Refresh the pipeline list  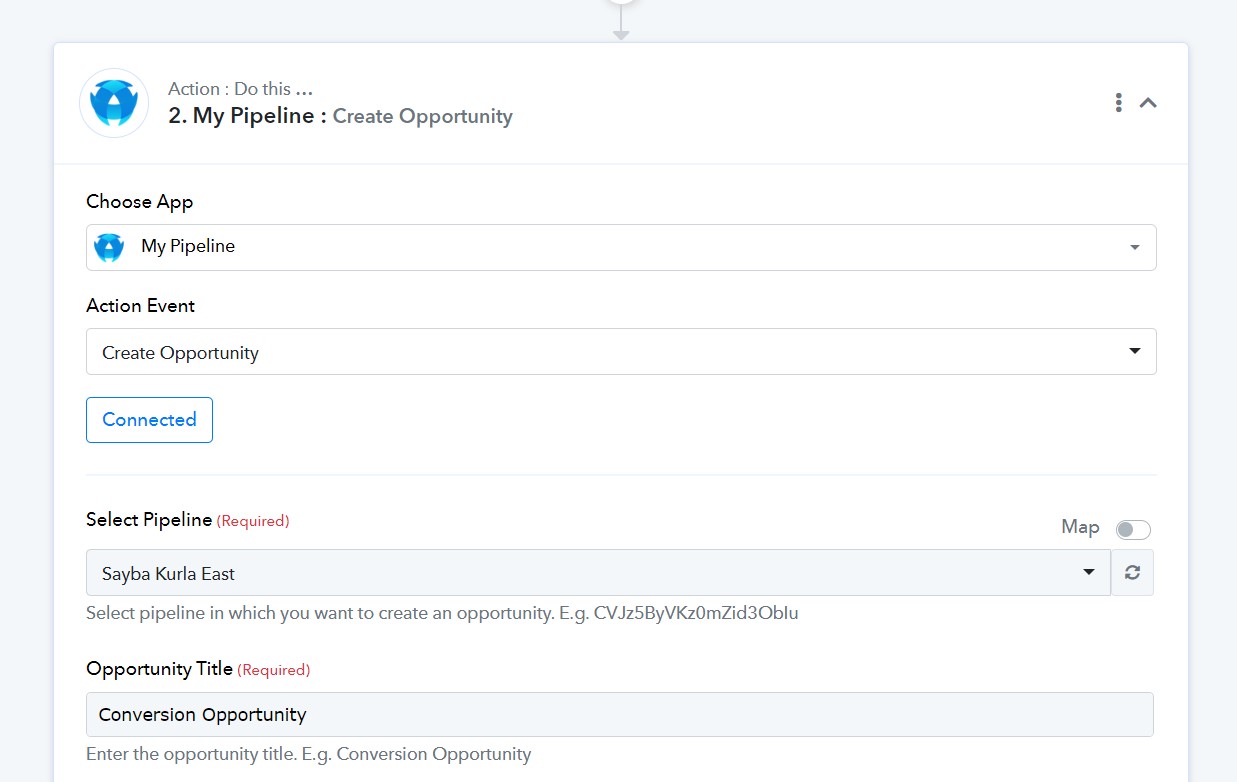coord(1132,573)
